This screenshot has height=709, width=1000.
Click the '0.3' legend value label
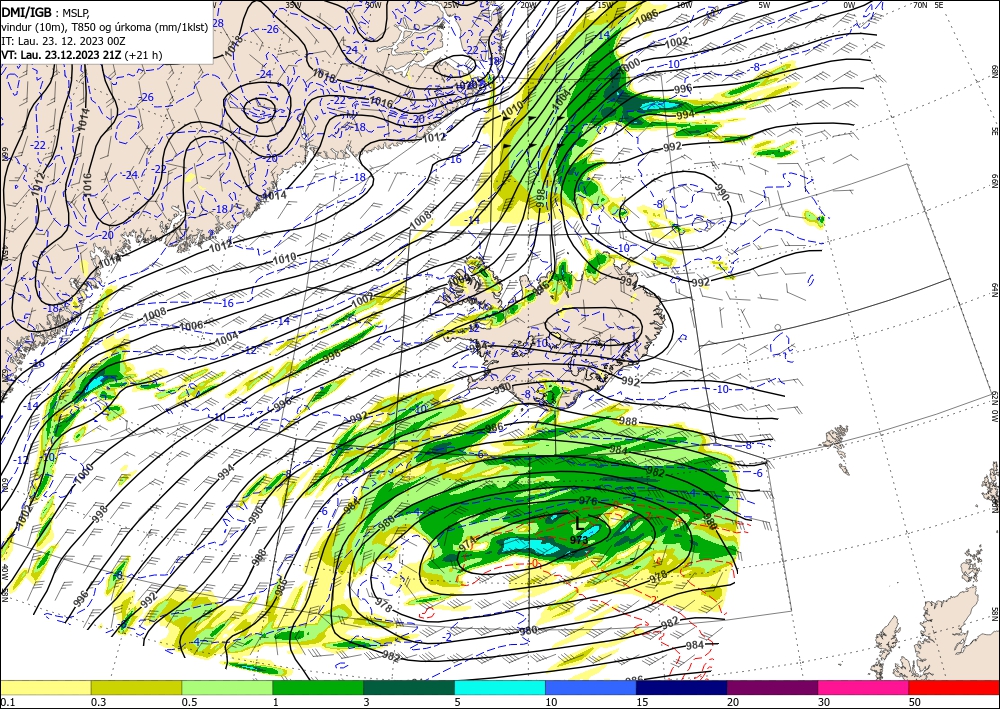pos(98,702)
